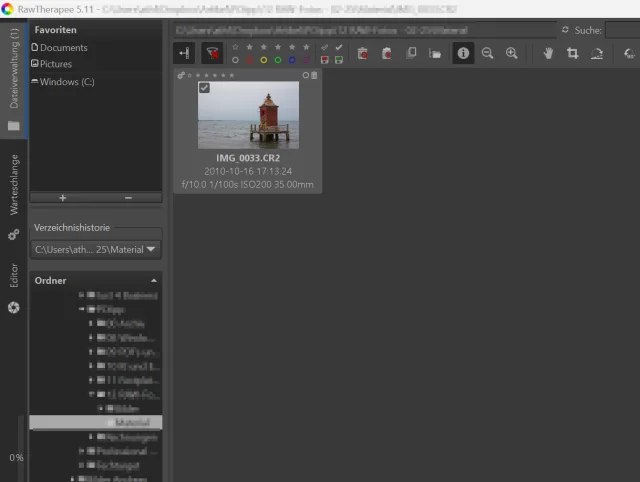Remove favorite with the minus button
This screenshot has height=482, width=640.
(x=129, y=198)
